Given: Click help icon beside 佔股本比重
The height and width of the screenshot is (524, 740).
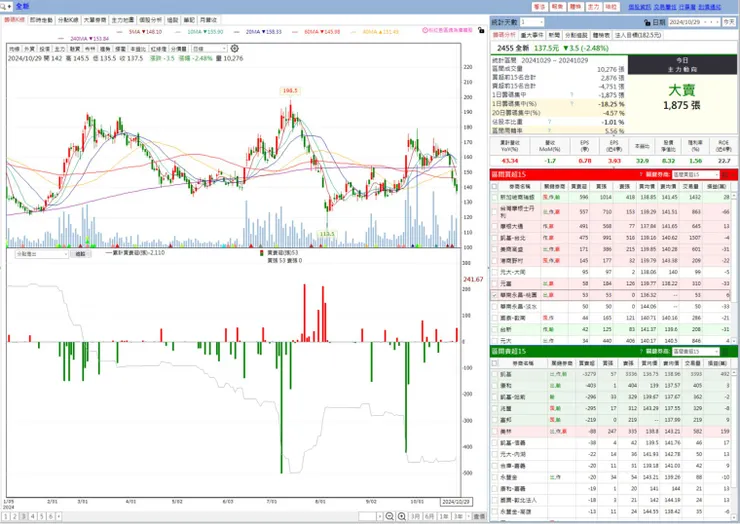Looking at the screenshot, I should coord(549,122).
